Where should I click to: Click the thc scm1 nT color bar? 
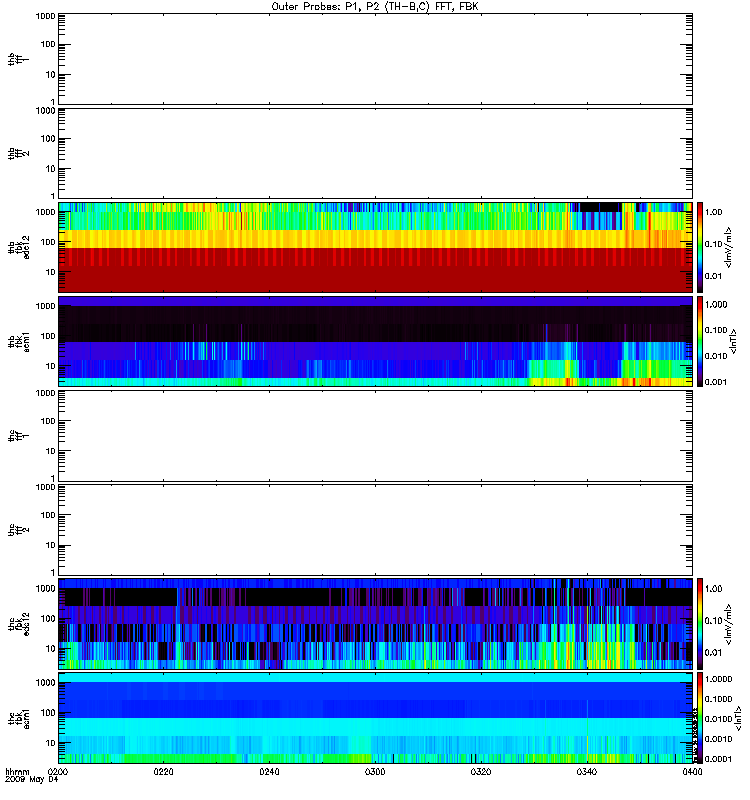click(x=700, y=718)
